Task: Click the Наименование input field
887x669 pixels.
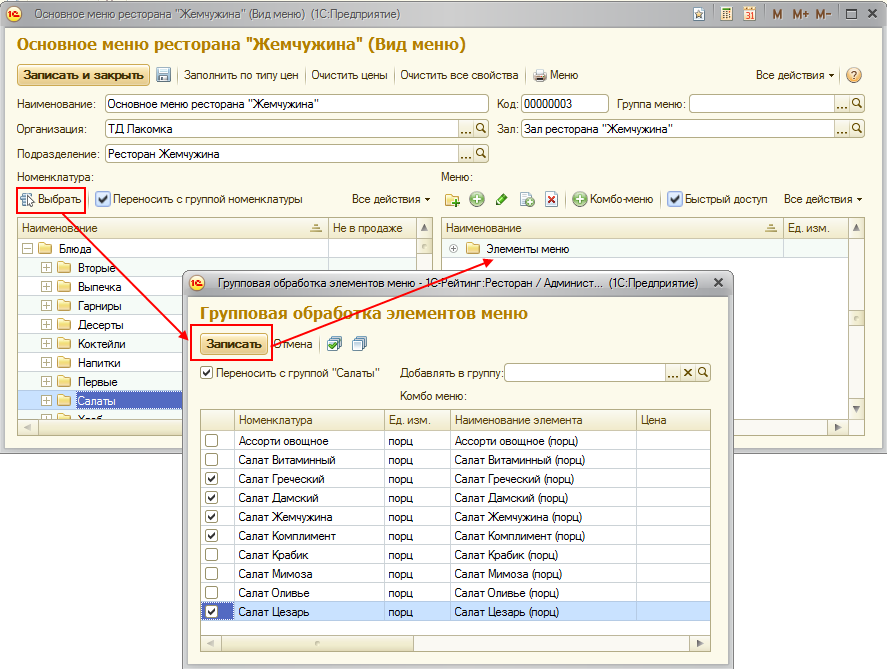Action: click(x=295, y=103)
